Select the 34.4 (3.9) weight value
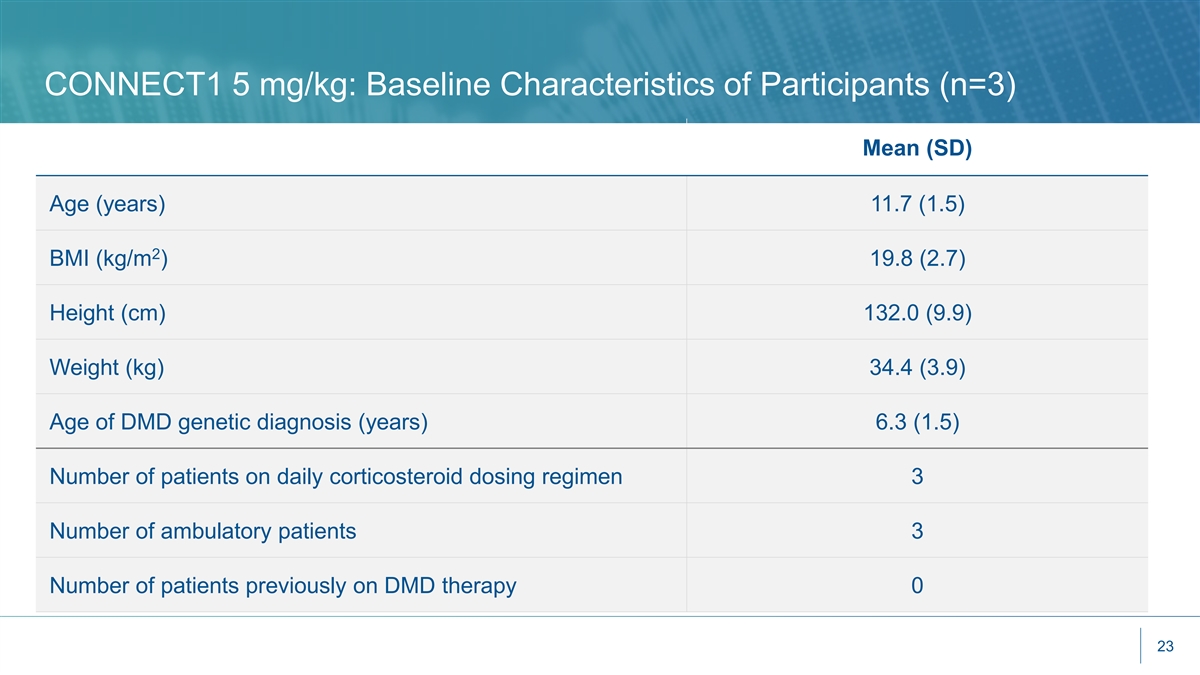Screen dimensions: 1200x675 click(x=917, y=368)
